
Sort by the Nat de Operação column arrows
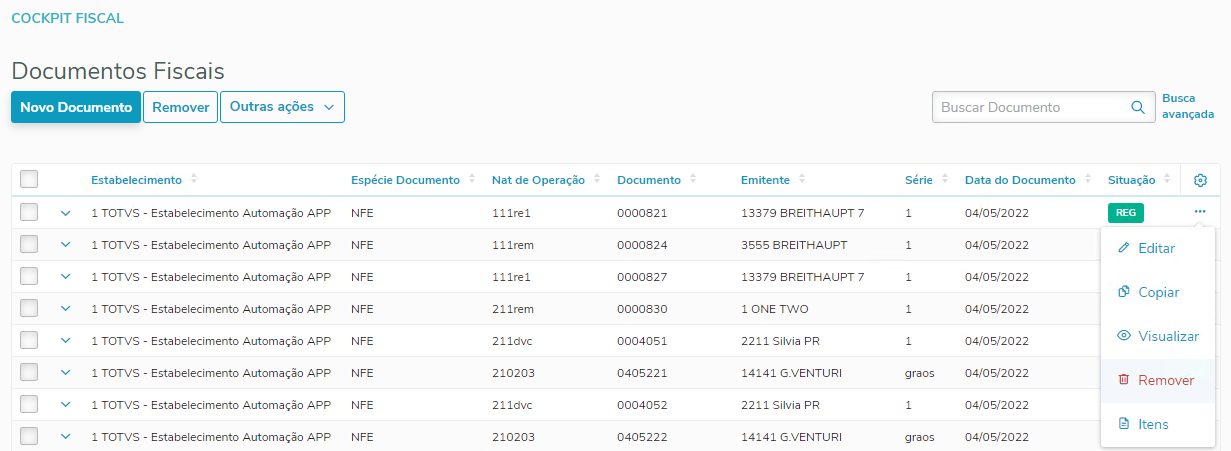click(x=597, y=180)
